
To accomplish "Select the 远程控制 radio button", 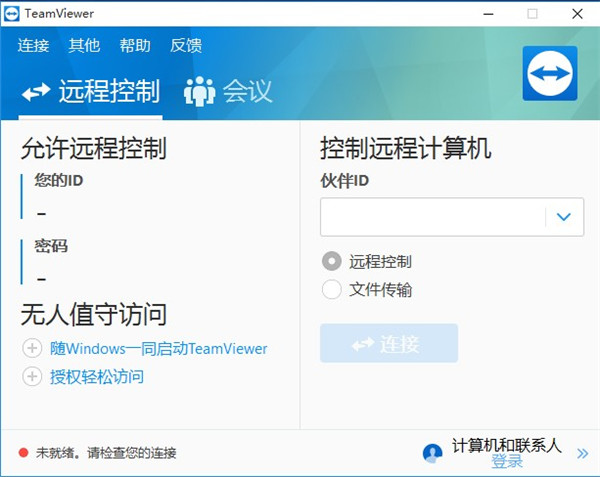I will click(331, 261).
